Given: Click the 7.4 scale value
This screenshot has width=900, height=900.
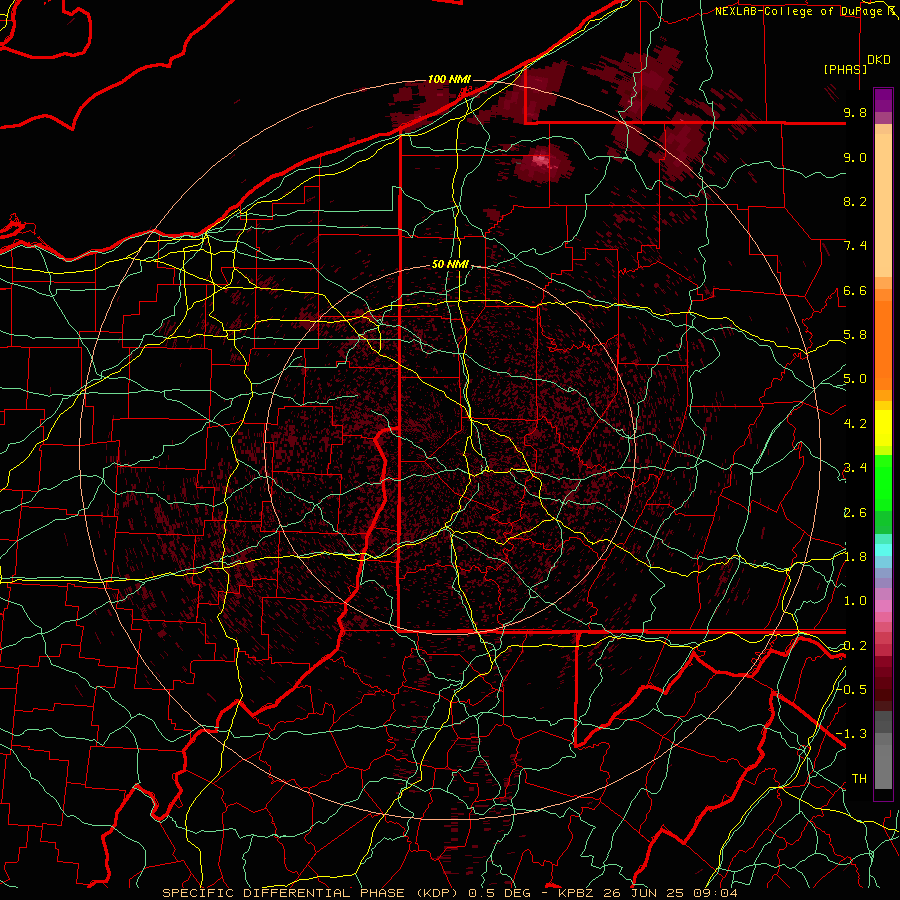Looking at the screenshot, I should pyautogui.click(x=855, y=246).
